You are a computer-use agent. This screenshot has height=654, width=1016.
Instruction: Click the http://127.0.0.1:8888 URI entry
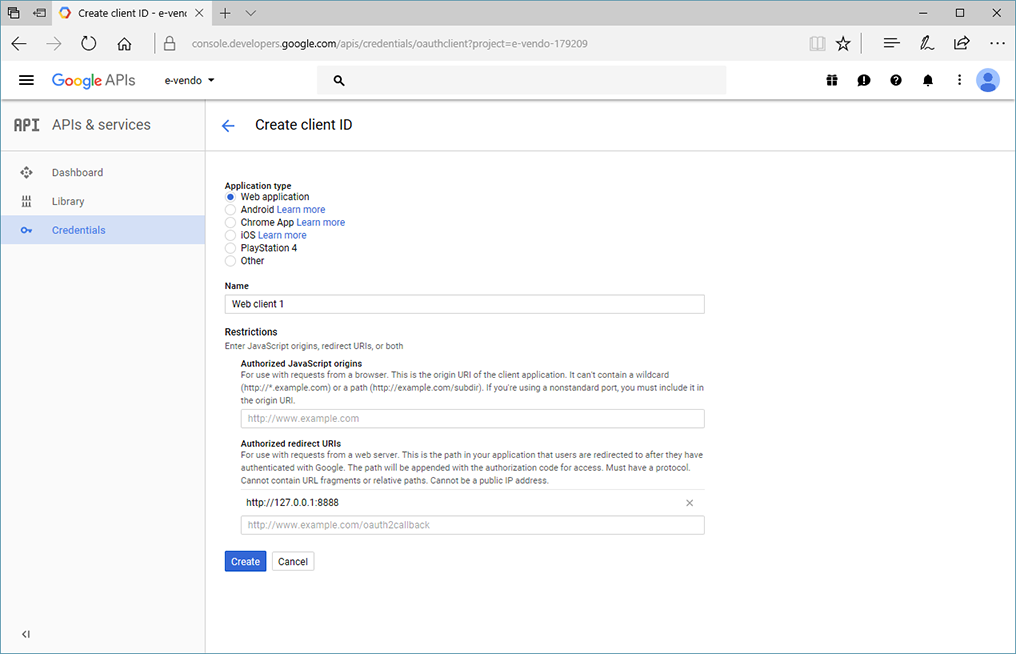[x=292, y=502]
